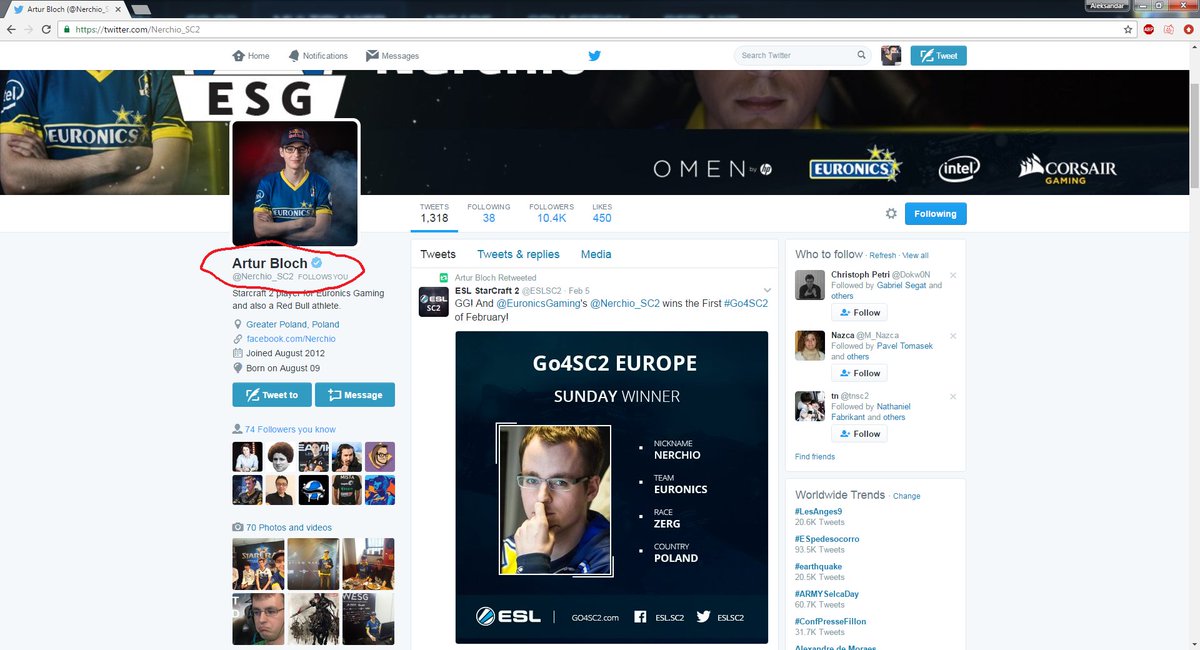Click Gabriel Segat follower link

coord(902,285)
